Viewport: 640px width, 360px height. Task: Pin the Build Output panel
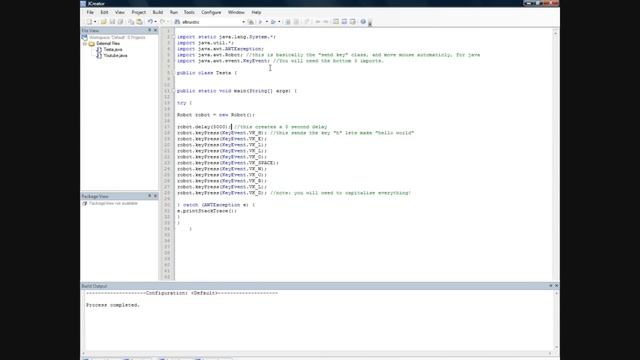pos(551,286)
